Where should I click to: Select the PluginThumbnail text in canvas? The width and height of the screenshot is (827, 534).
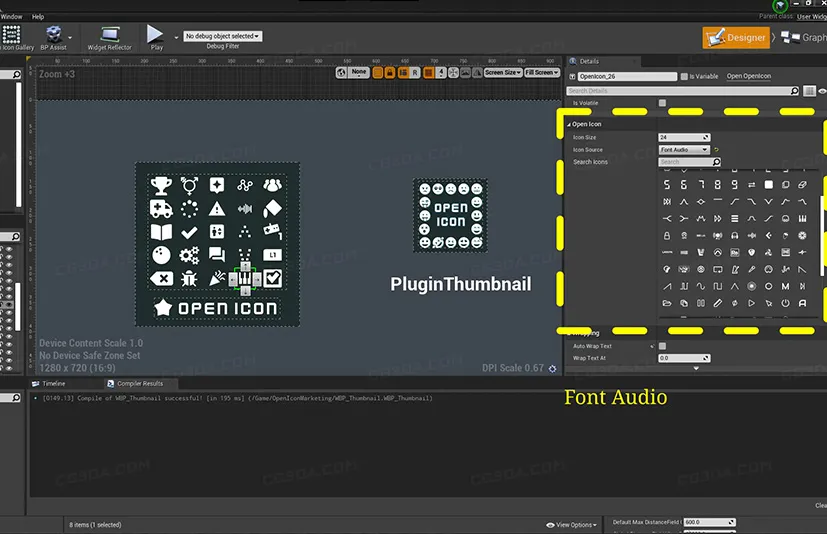pyautogui.click(x=460, y=284)
